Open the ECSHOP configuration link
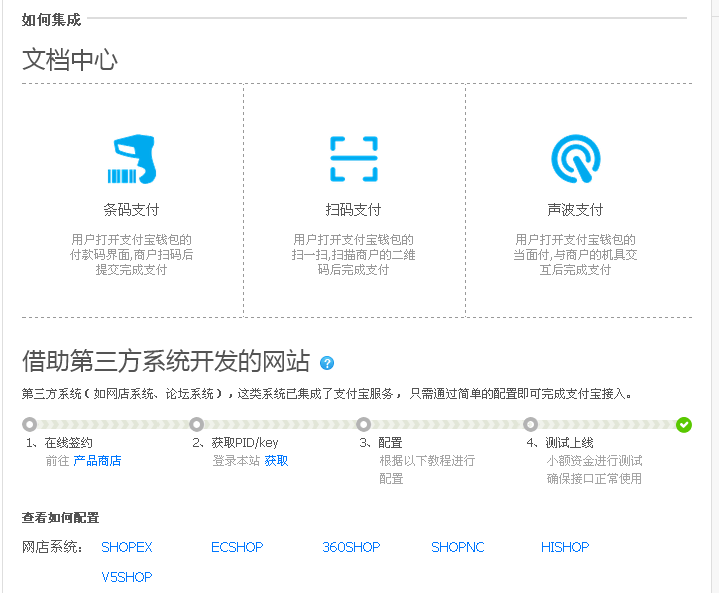The height and width of the screenshot is (593, 719). click(237, 547)
